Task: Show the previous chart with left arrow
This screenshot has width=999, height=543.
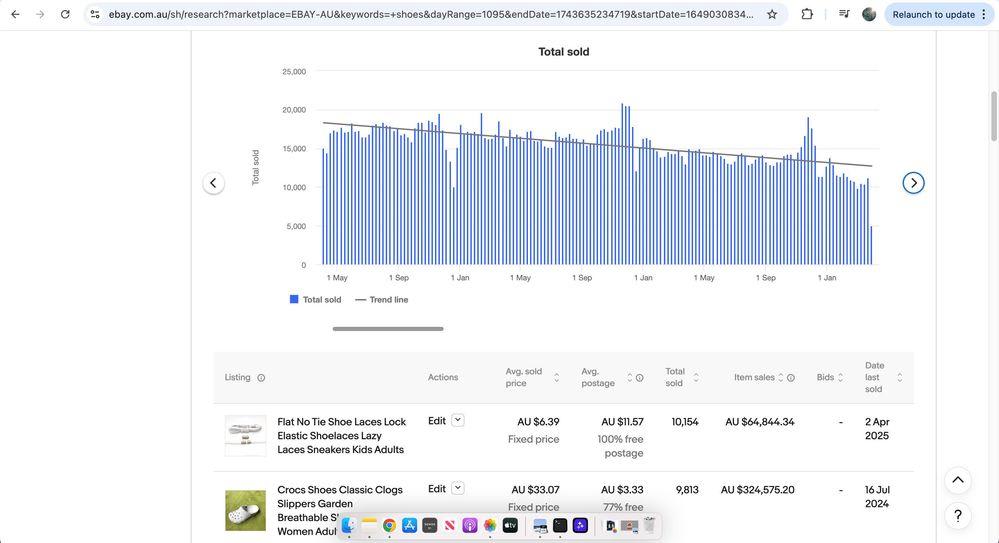Action: pos(213,183)
